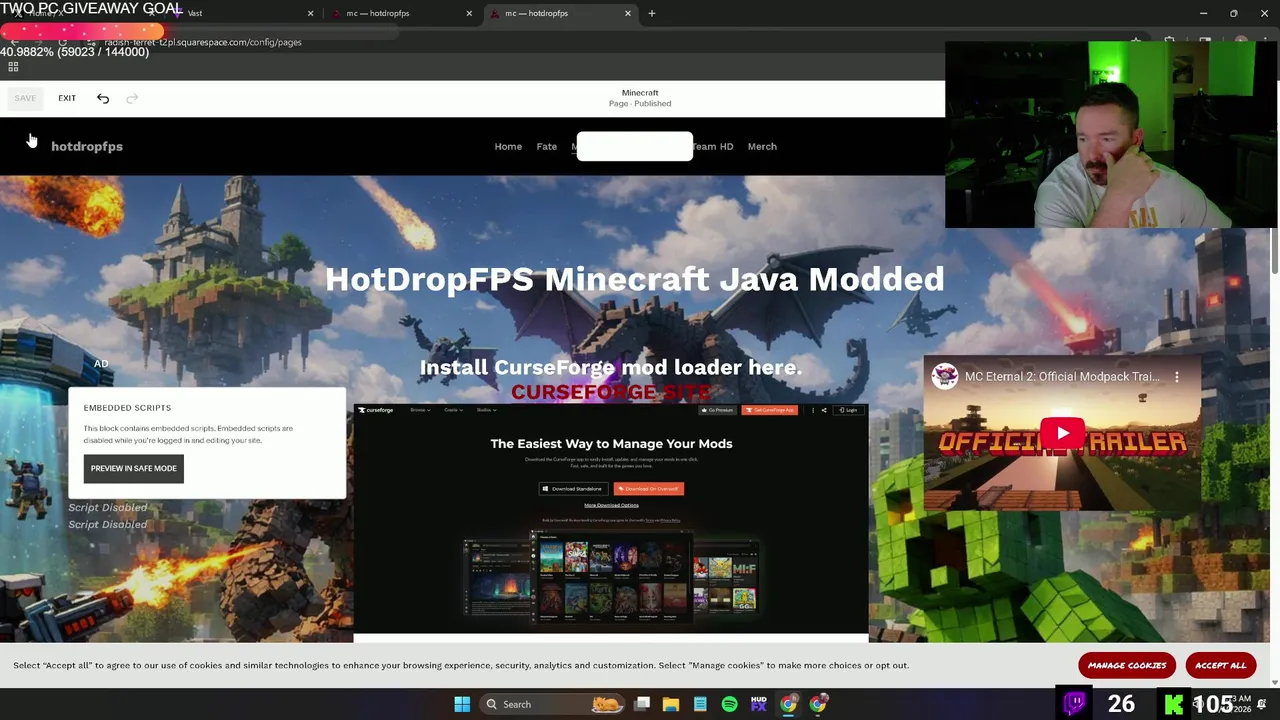Undo the last edit in Squarespace

[103, 98]
